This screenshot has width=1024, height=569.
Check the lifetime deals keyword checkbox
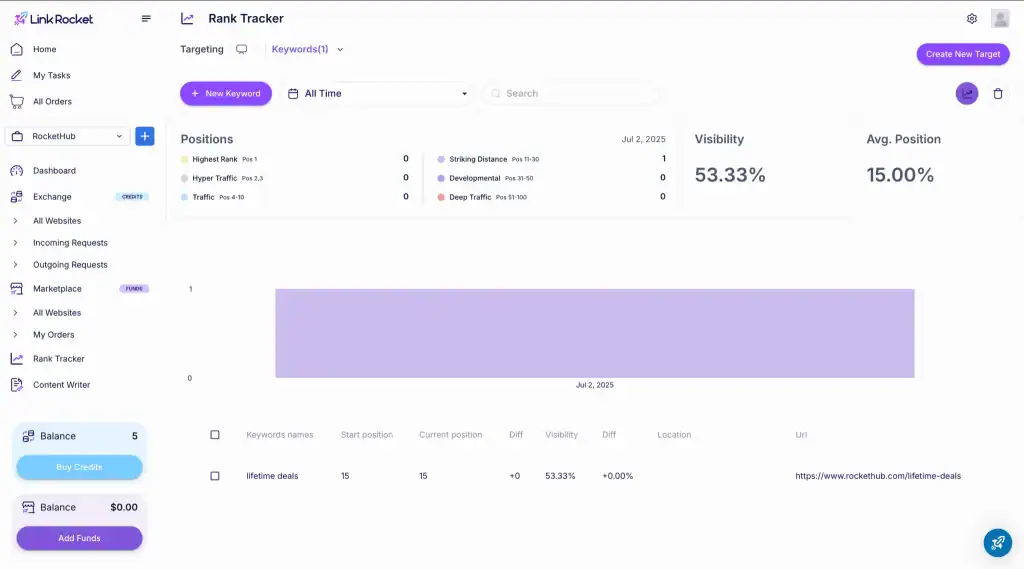pyautogui.click(x=215, y=476)
